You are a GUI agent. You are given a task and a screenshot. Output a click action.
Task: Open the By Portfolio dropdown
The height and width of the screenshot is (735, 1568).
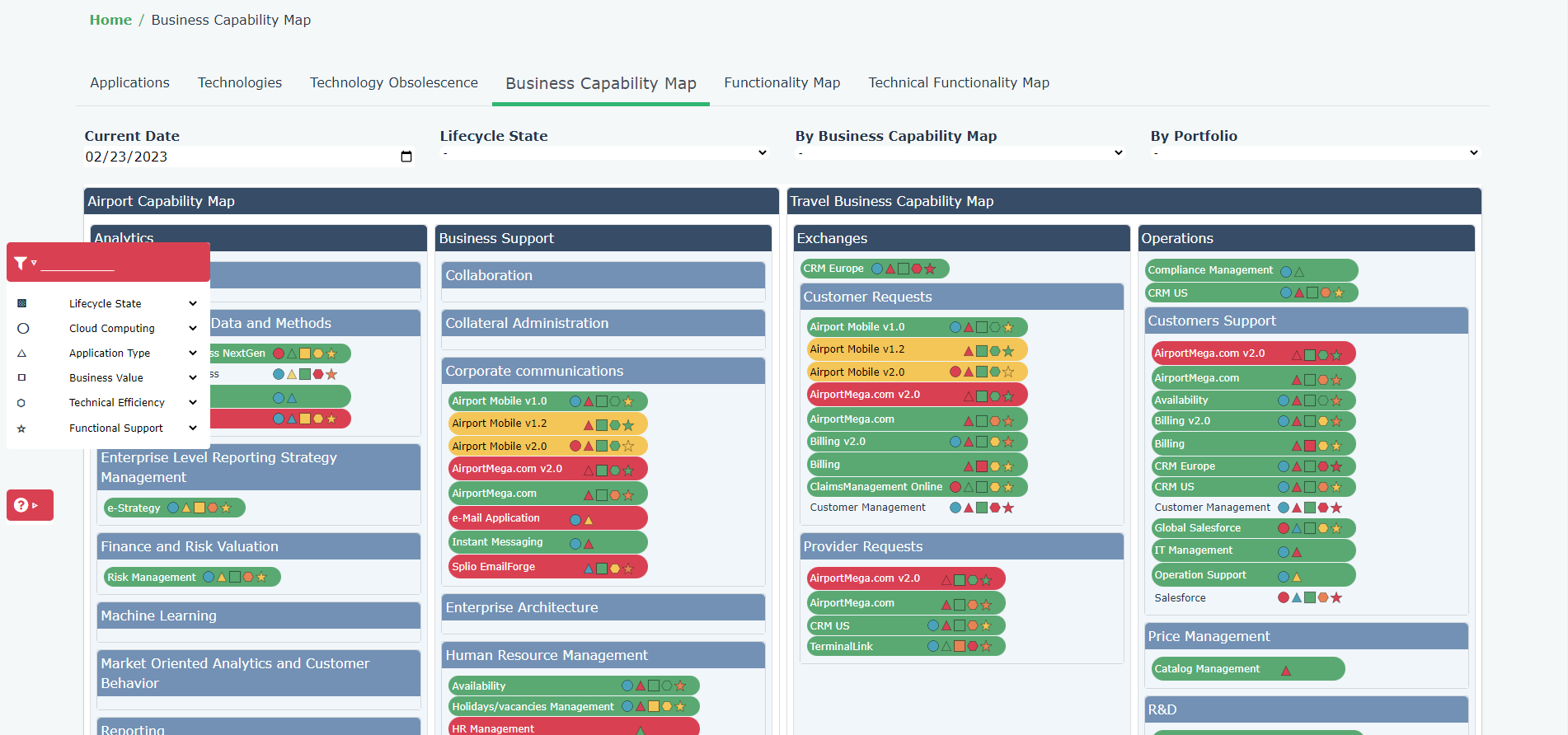pyautogui.click(x=1314, y=153)
